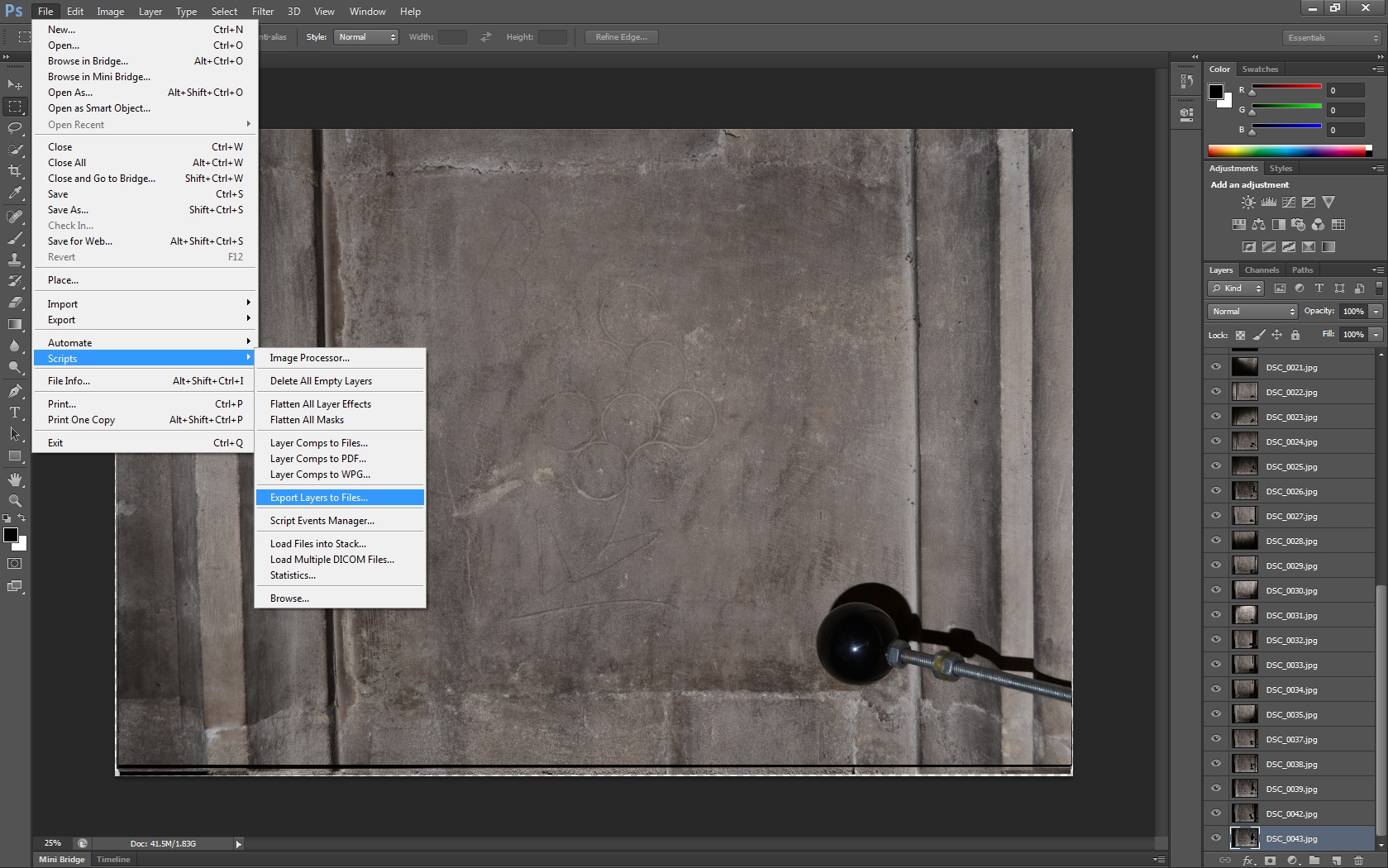Open the Essentials workspace dropdown

click(1332, 38)
